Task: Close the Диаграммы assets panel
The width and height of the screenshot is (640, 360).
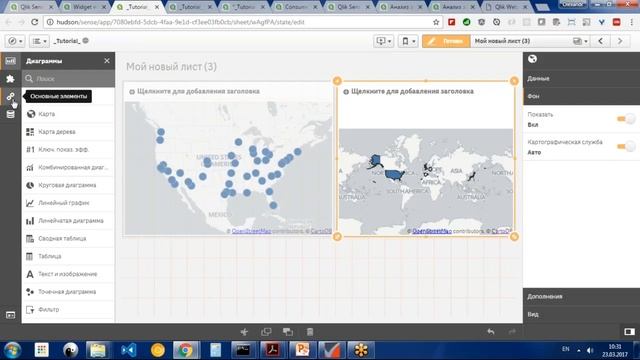Action: pos(107,61)
